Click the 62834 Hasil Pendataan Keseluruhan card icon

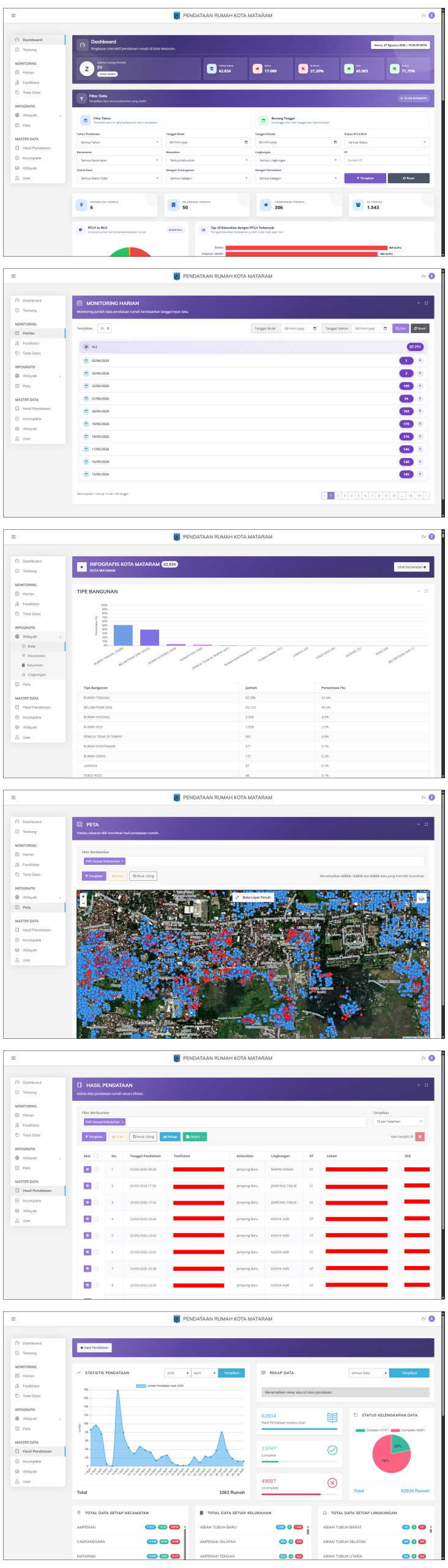point(332,1417)
